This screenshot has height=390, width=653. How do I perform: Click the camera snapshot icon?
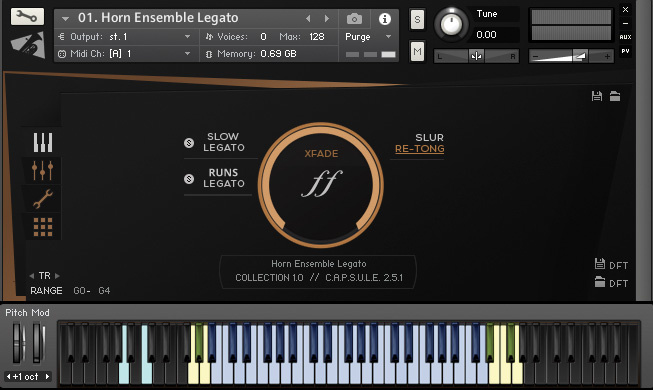(x=354, y=19)
